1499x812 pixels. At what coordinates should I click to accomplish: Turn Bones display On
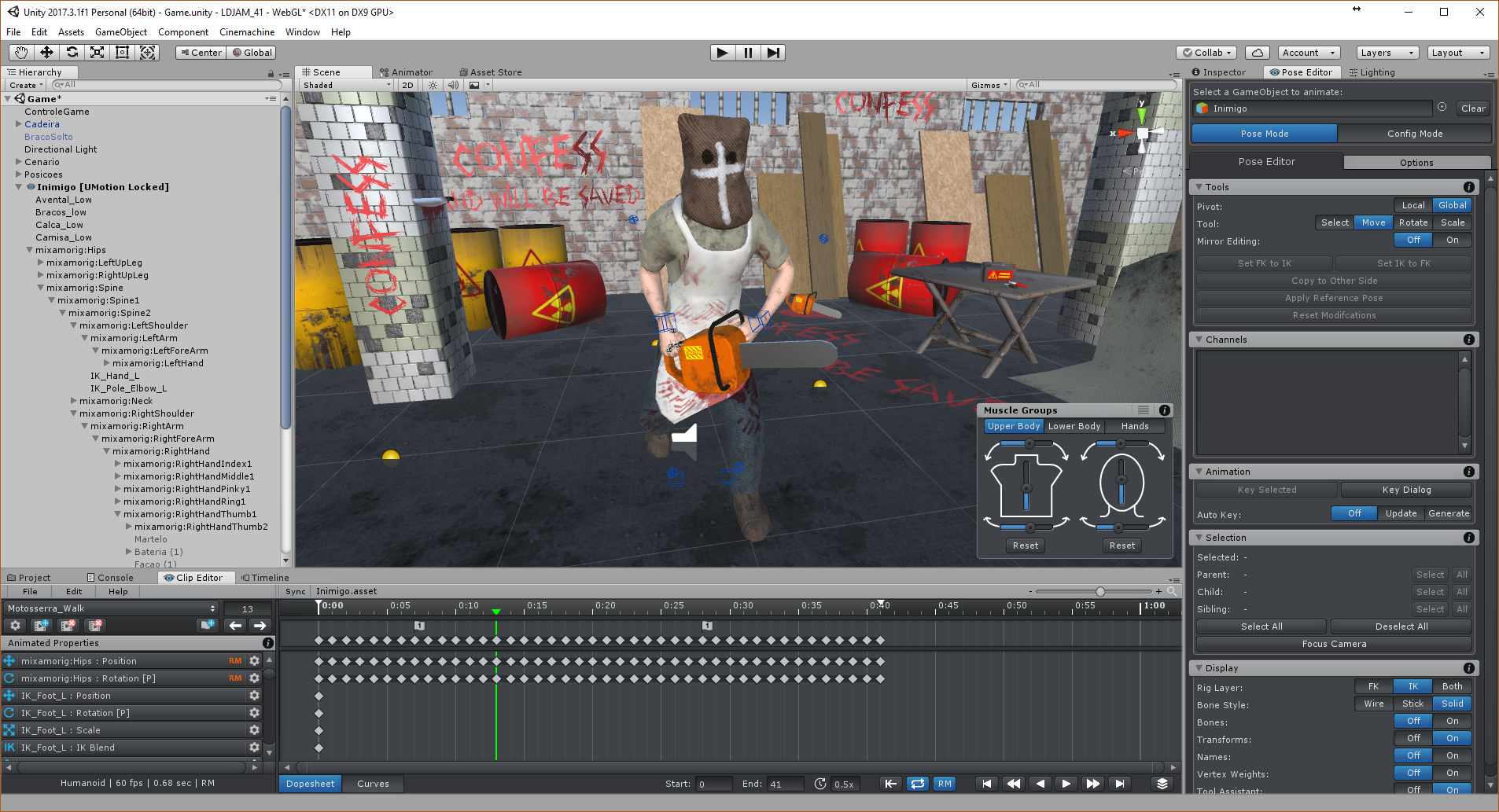[1452, 721]
